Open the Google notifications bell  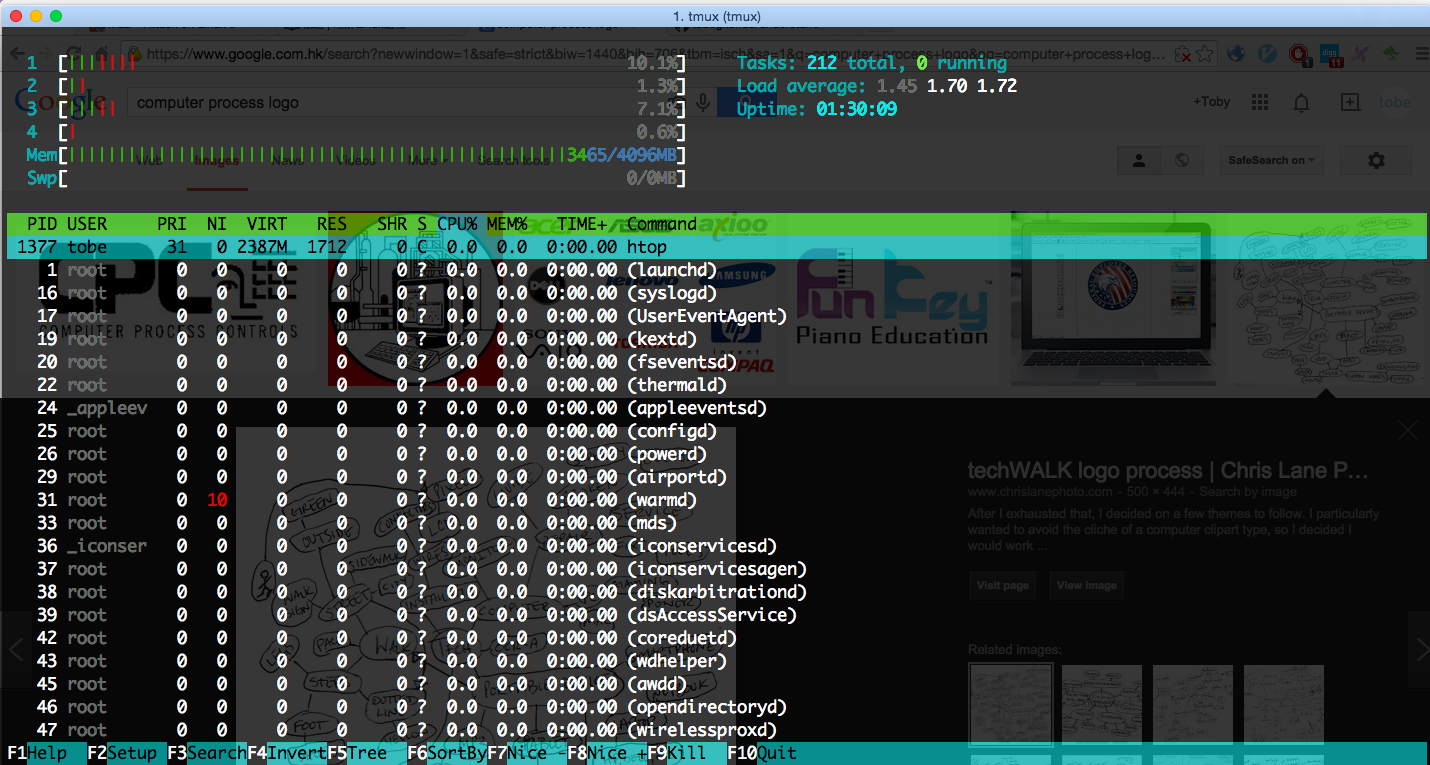(x=1302, y=102)
